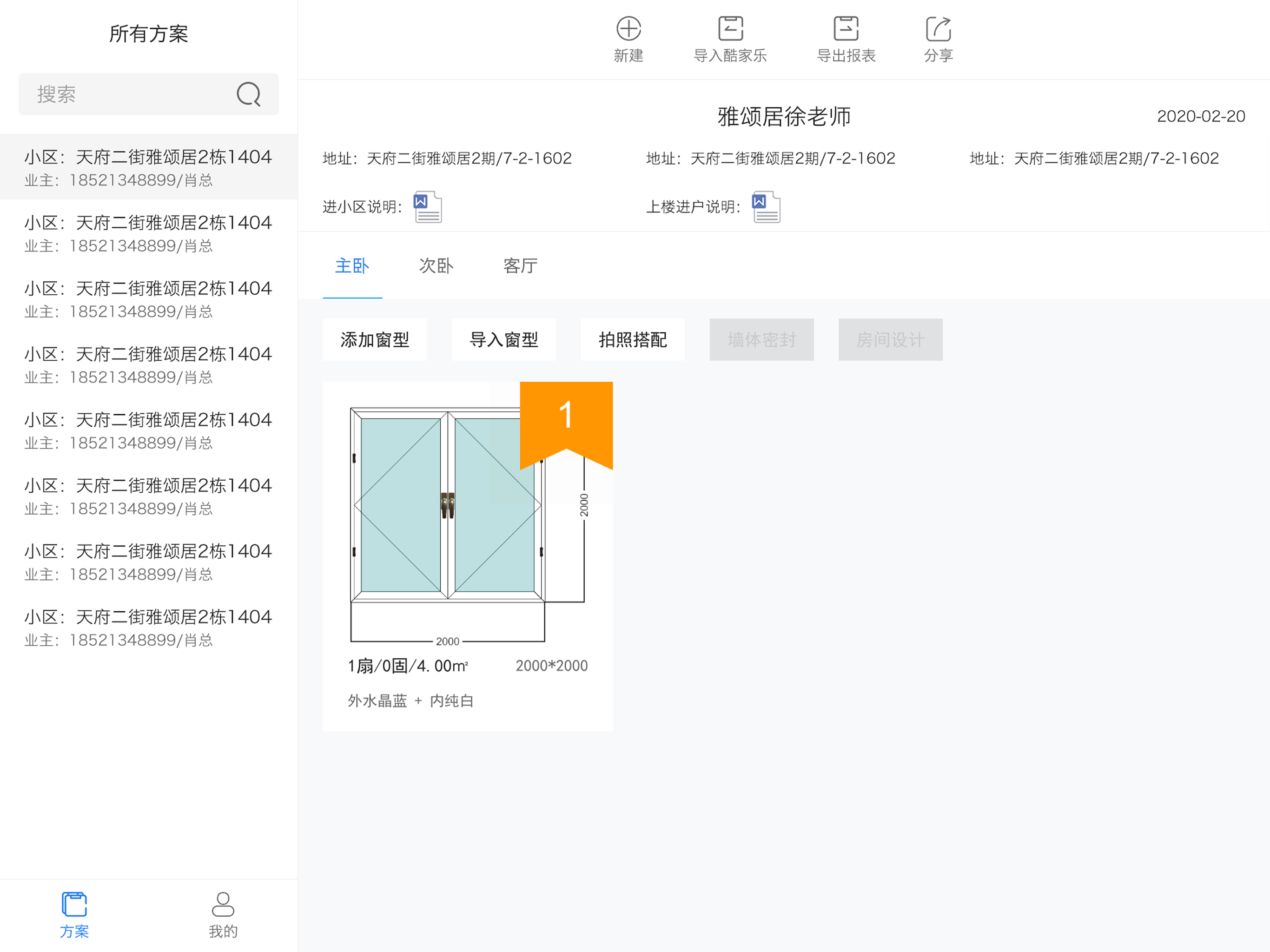The width and height of the screenshot is (1270, 952).
Task: Click the 导入窗型 button
Action: point(503,339)
